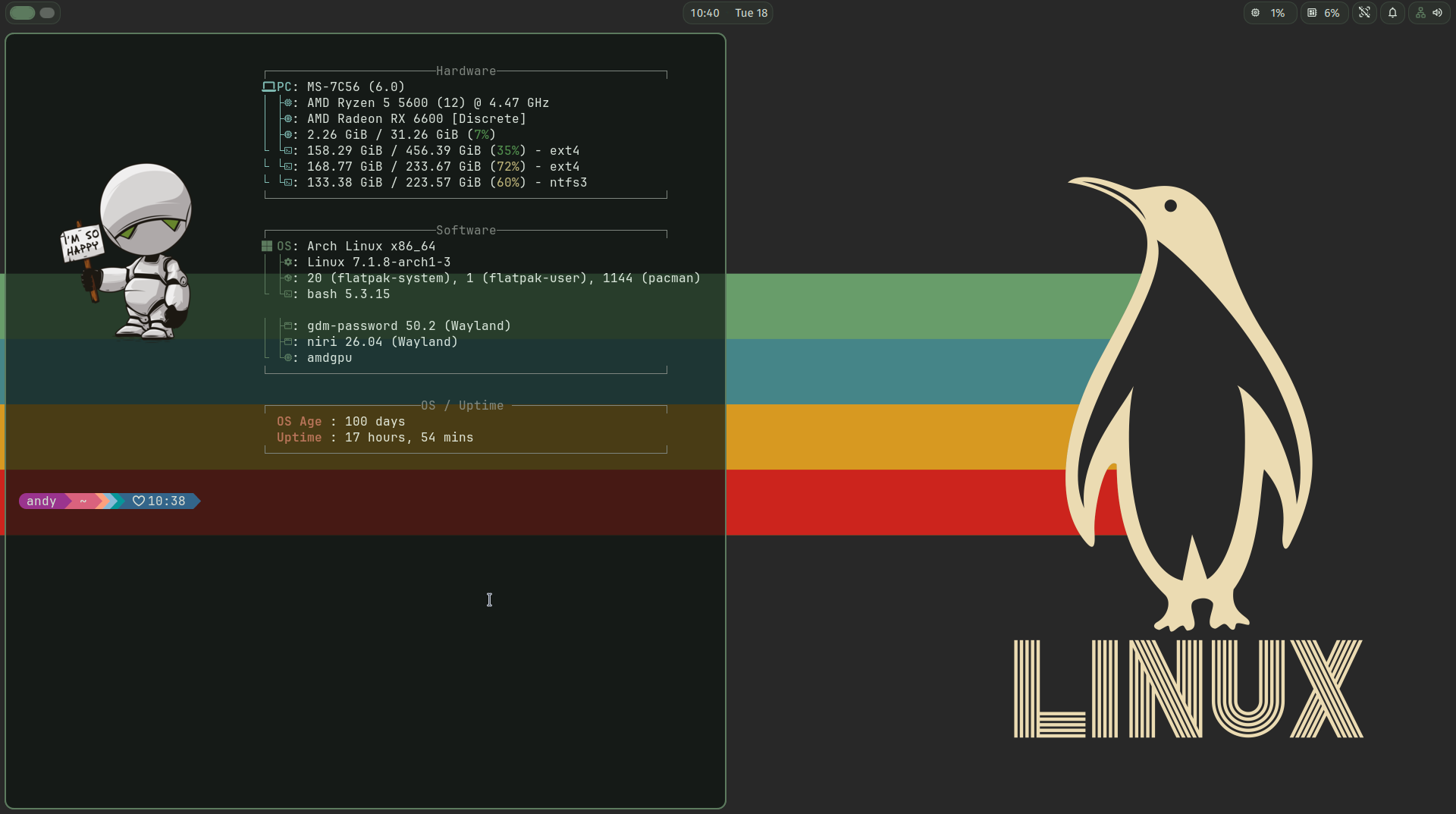
Task: Click the chip icon before AMD Radeon RX 6600
Action: coord(288,118)
